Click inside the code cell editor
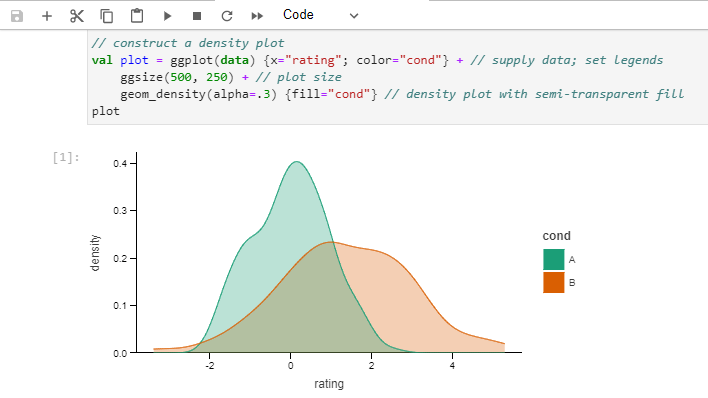Viewport: 708px width, 398px height. [x=397, y=77]
